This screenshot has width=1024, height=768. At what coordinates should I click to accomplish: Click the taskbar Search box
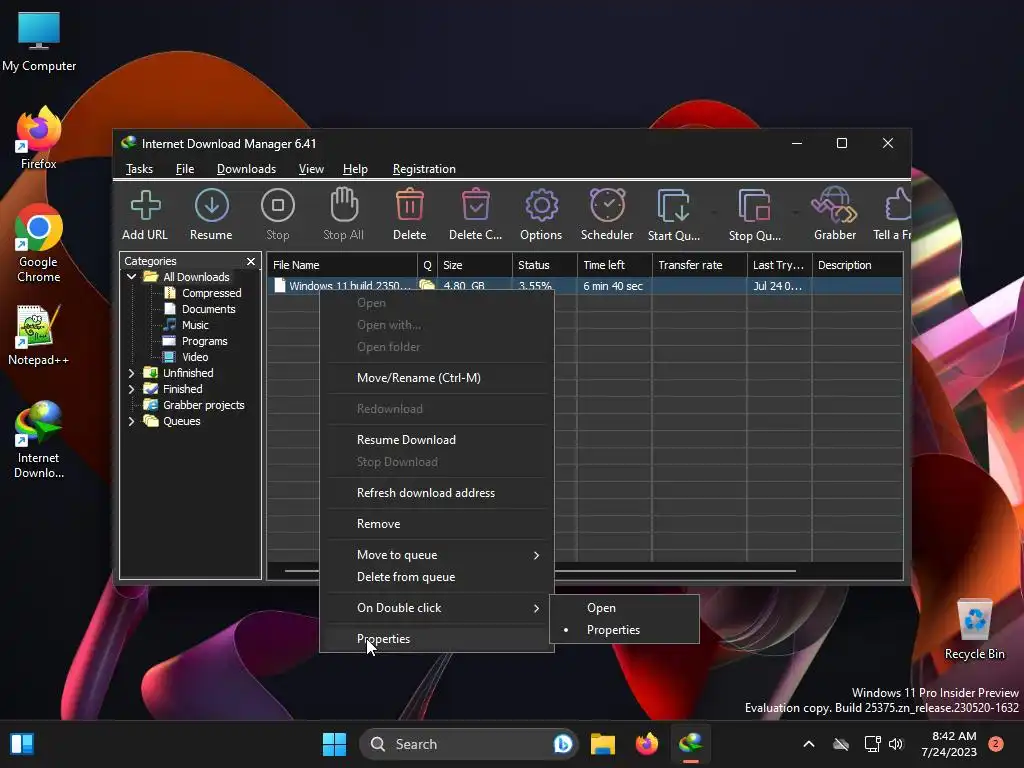tap(468, 744)
